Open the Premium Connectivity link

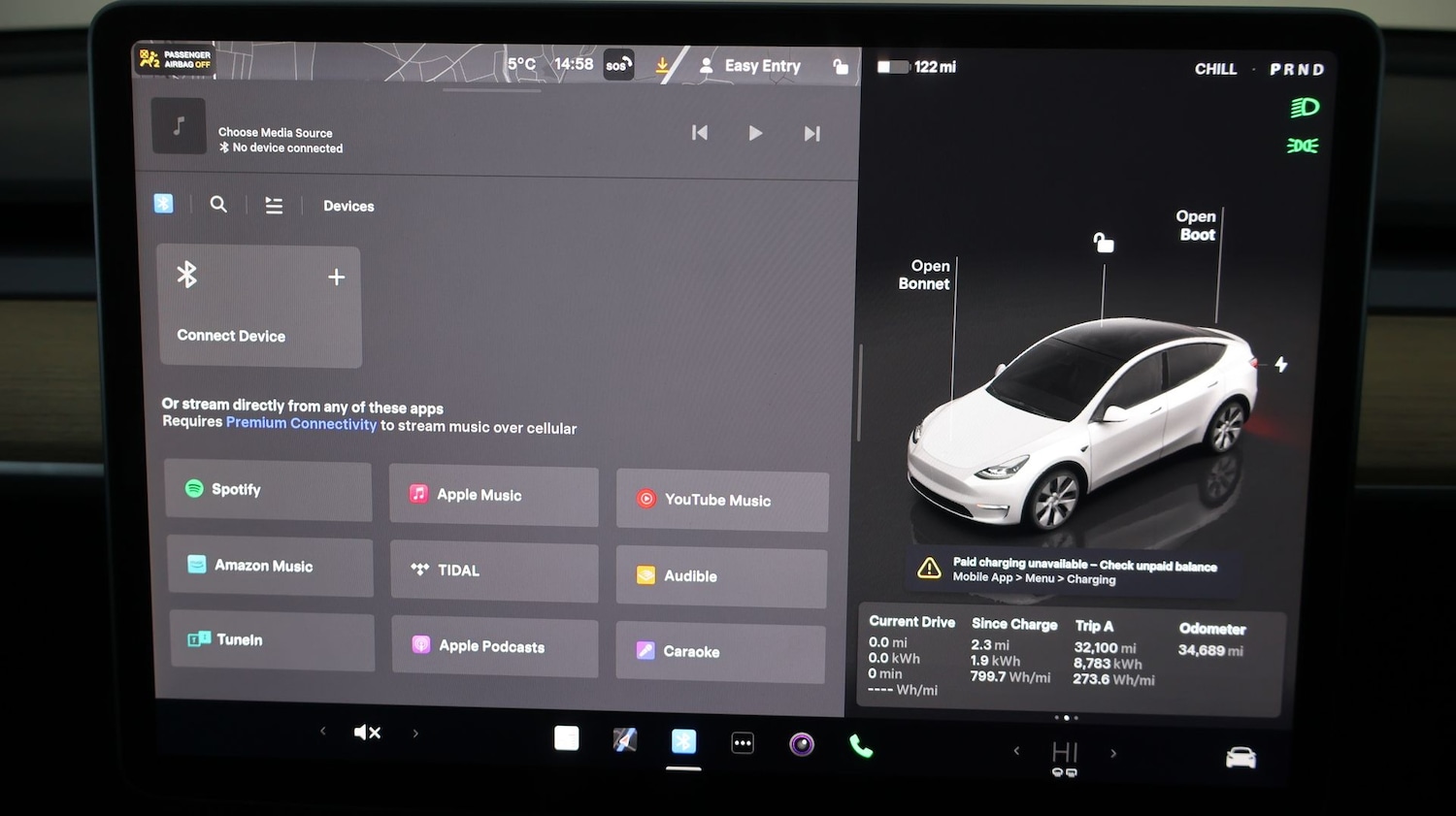pyautogui.click(x=301, y=424)
